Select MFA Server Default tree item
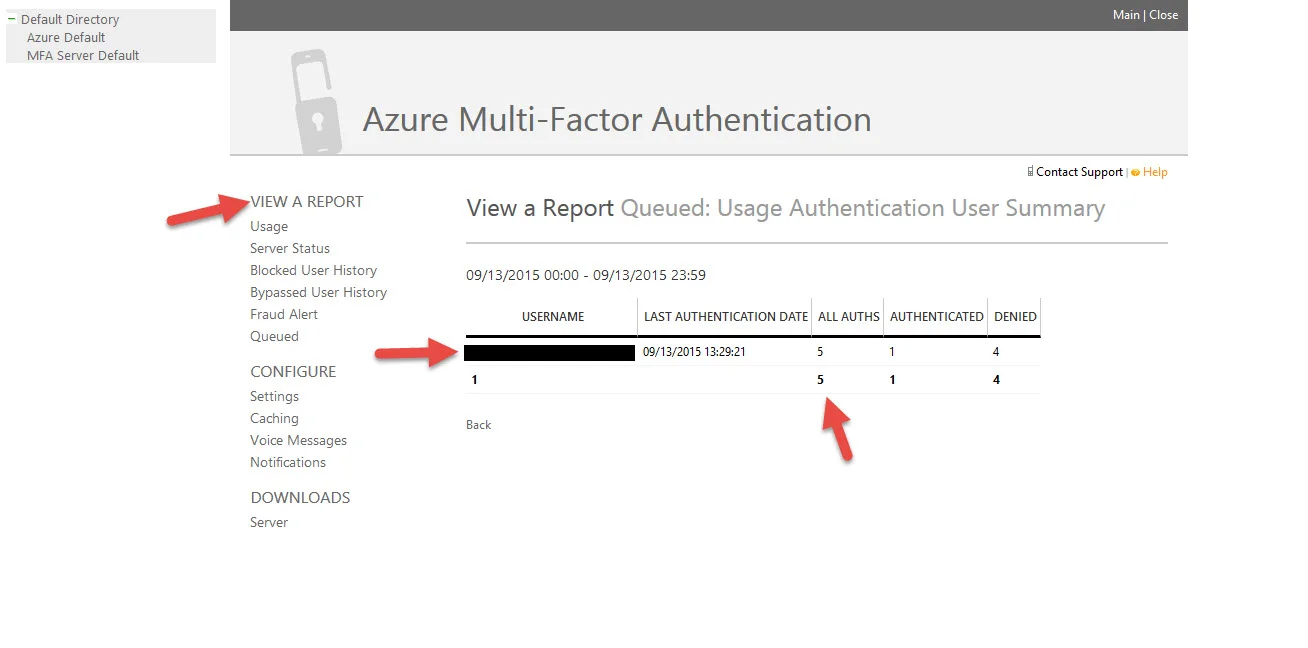The height and width of the screenshot is (648, 1308). [83, 55]
